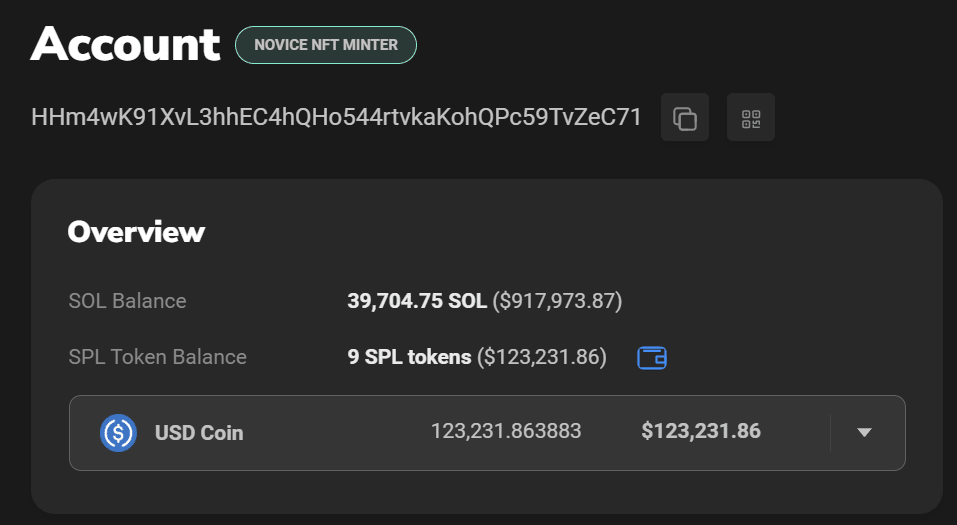The width and height of the screenshot is (957, 525).
Task: Click the $123,231.86 USD Coin value
Action: [700, 431]
